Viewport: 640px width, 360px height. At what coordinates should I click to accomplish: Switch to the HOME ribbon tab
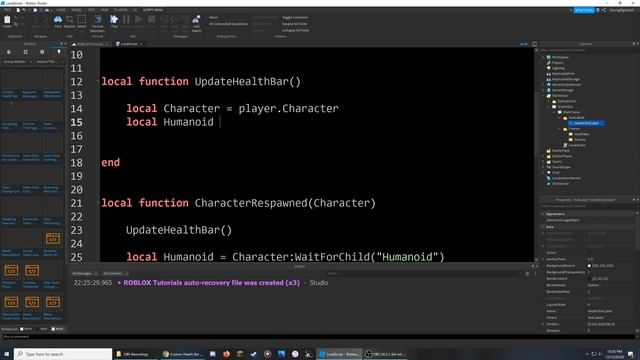coord(61,10)
